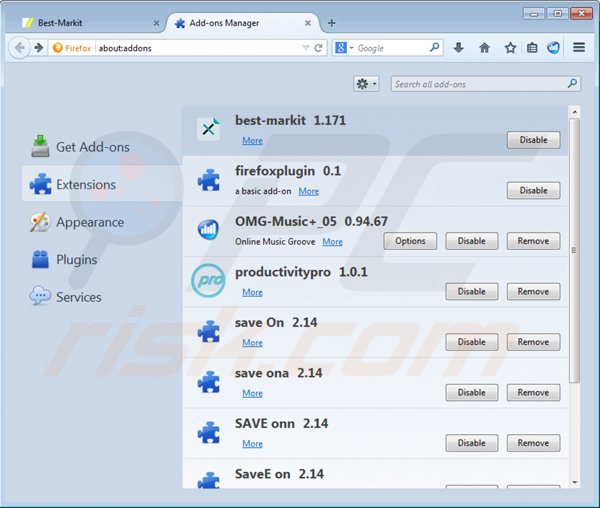The image size is (600, 508).
Task: Remove the save ona extension
Action: coord(533,392)
